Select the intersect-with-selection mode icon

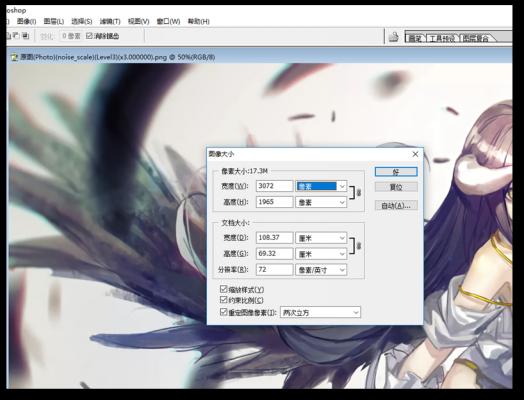[26, 35]
